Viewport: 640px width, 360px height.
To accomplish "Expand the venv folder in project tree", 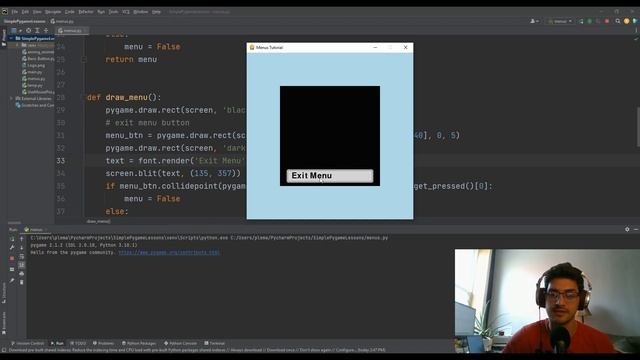I will [x=17, y=45].
